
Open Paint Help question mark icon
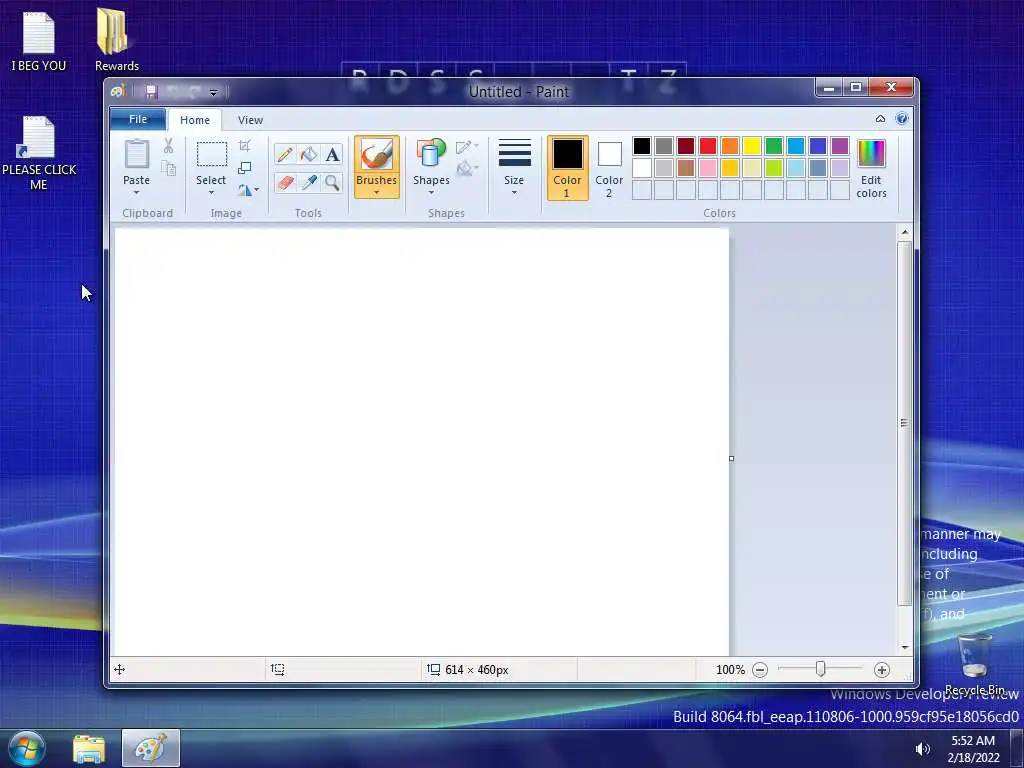click(x=902, y=119)
